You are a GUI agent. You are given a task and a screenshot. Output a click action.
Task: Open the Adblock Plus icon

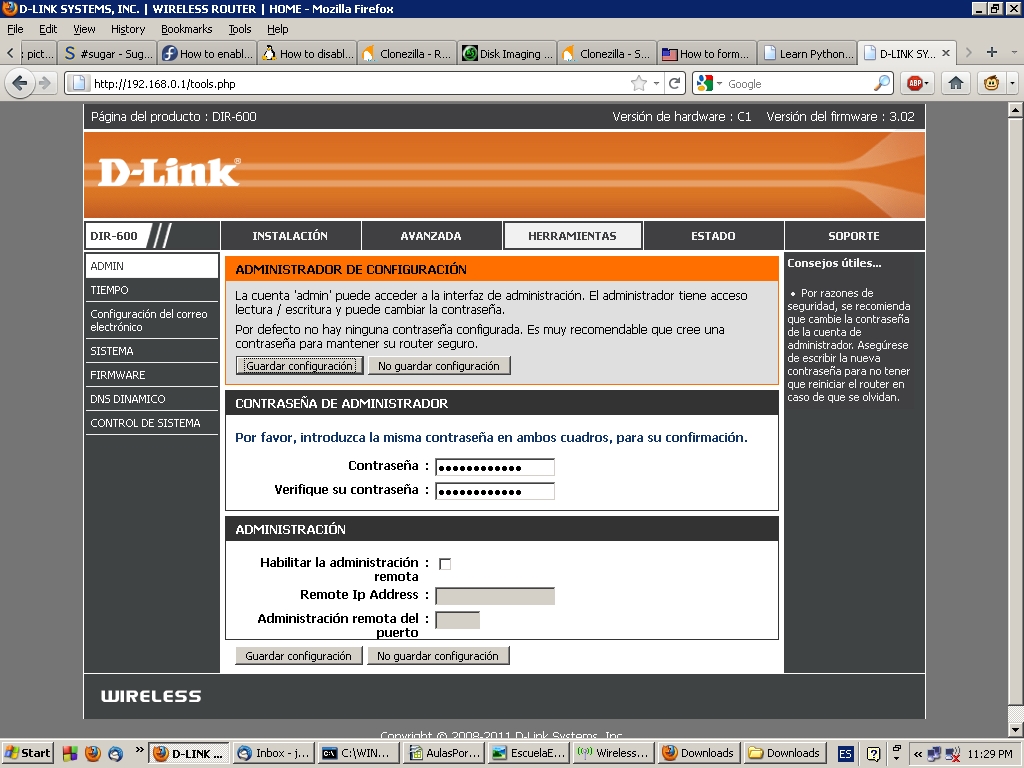coord(916,83)
